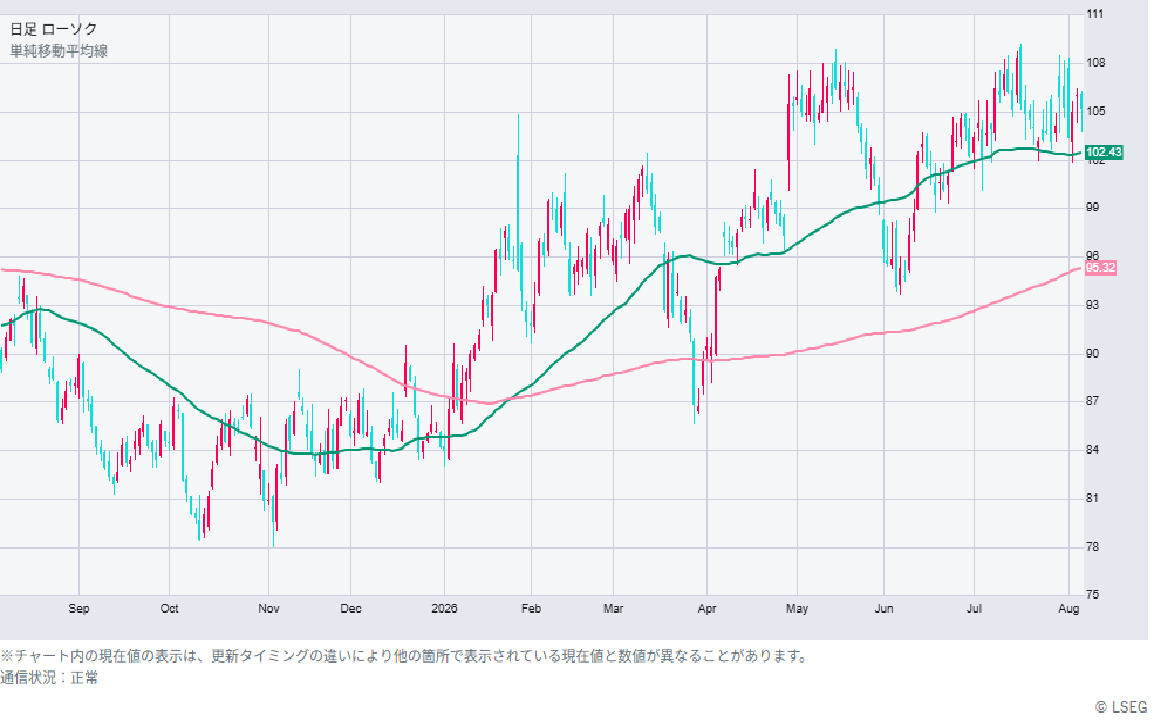Select the Jul label on time axis
Image resolution: width=1152 pixels, height=720 pixels.
pyautogui.click(x=974, y=608)
